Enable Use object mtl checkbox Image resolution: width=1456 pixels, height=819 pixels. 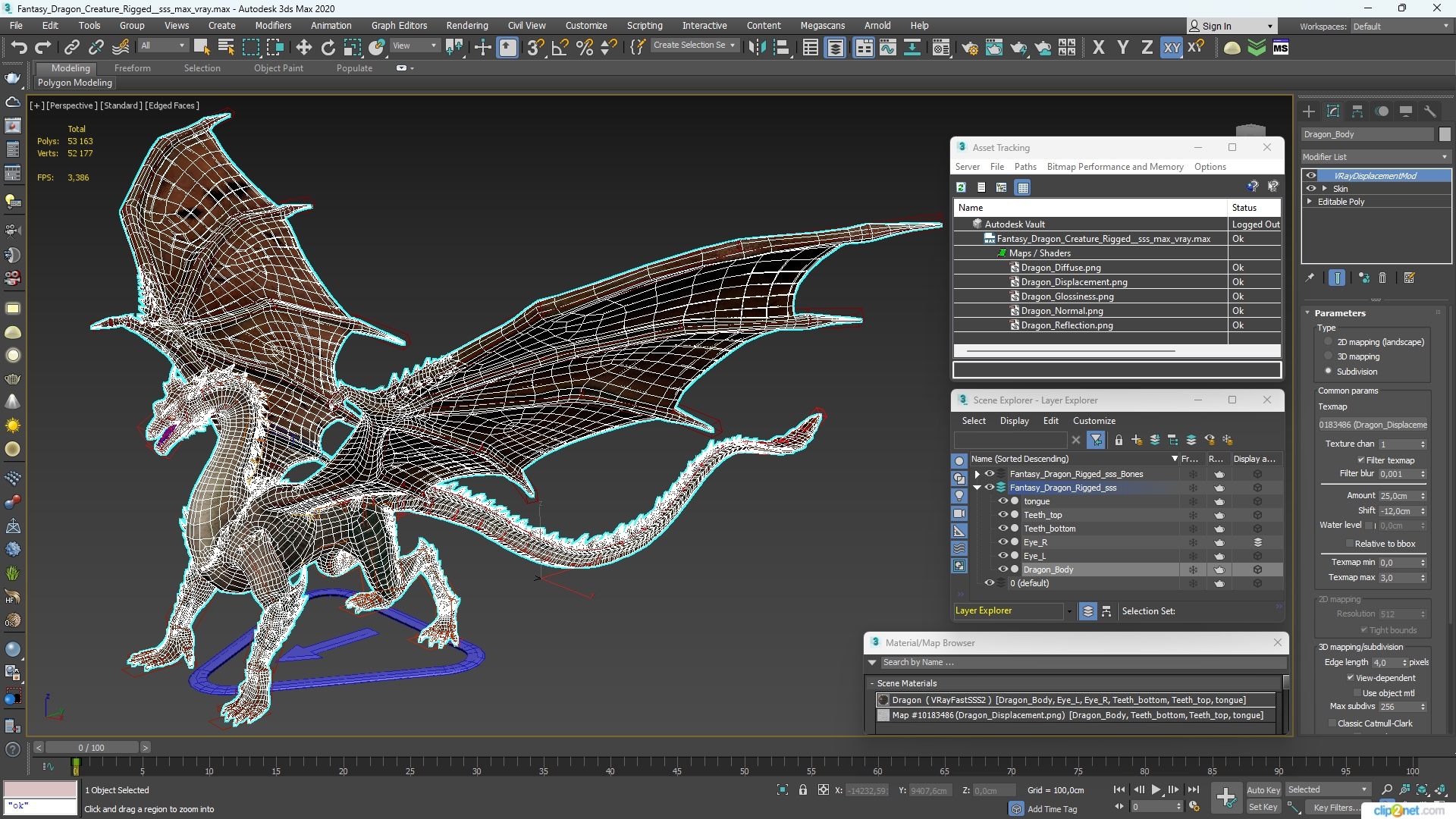[x=1357, y=693]
